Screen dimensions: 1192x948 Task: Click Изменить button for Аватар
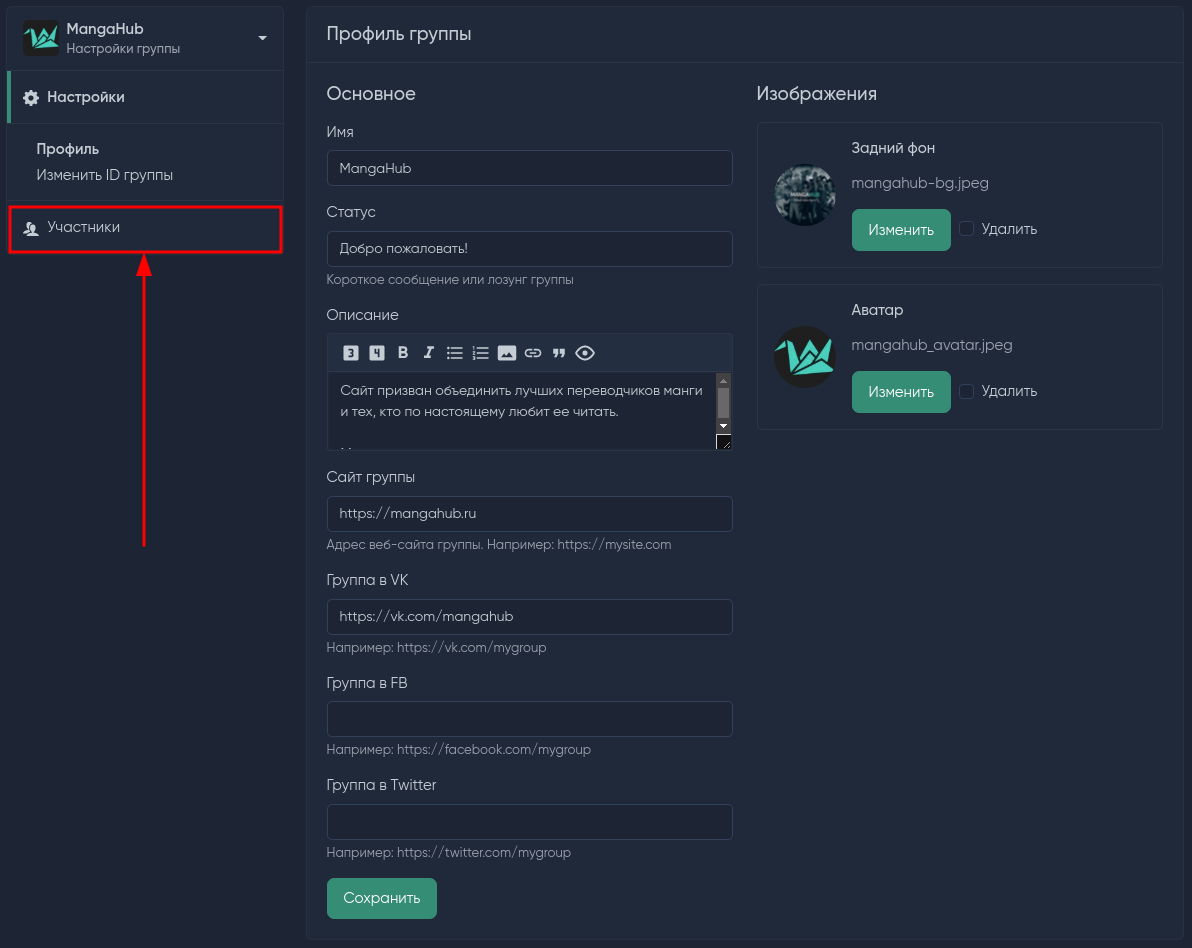point(901,392)
